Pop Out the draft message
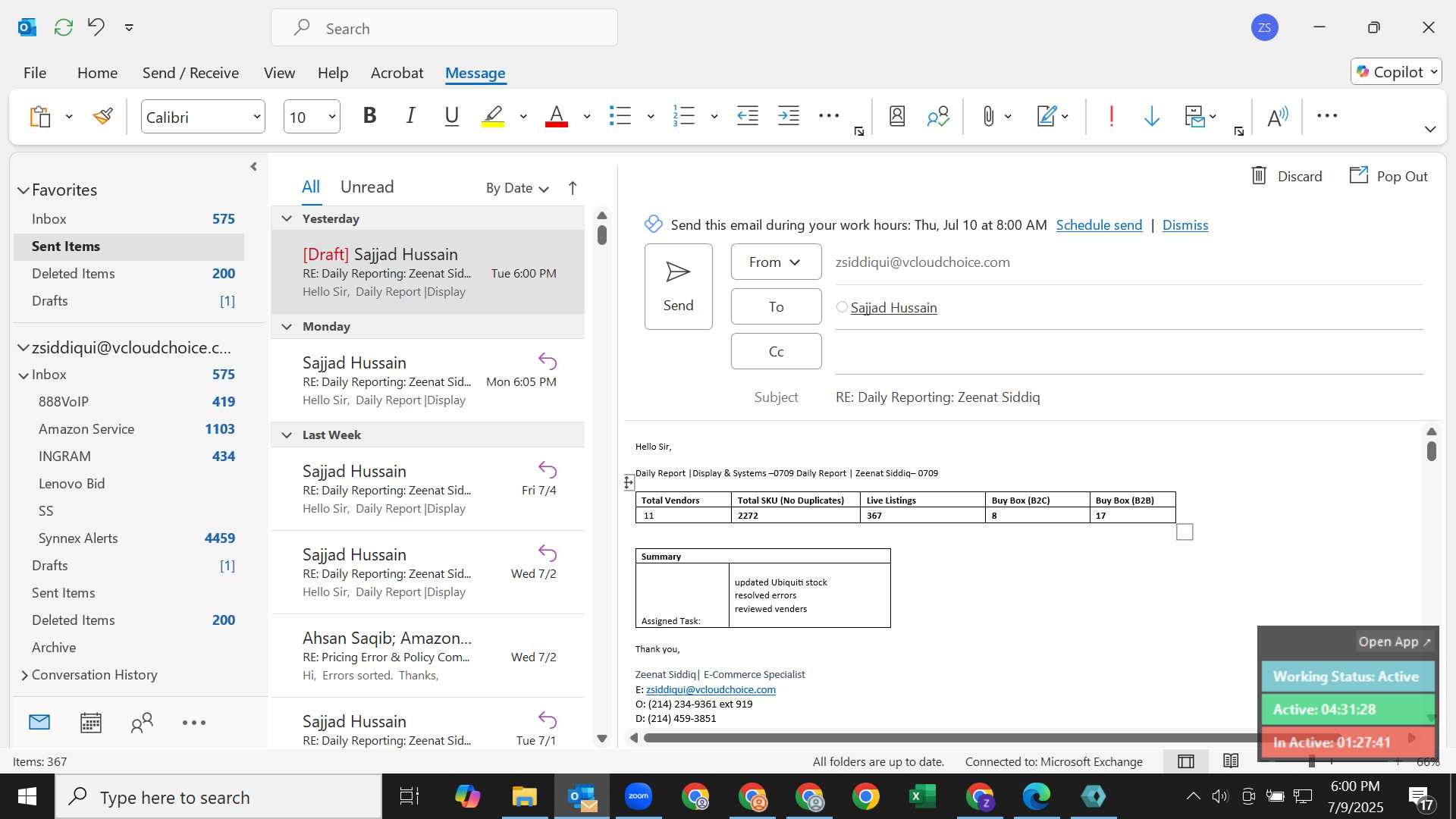Viewport: 1456px width, 819px height. [x=1389, y=176]
